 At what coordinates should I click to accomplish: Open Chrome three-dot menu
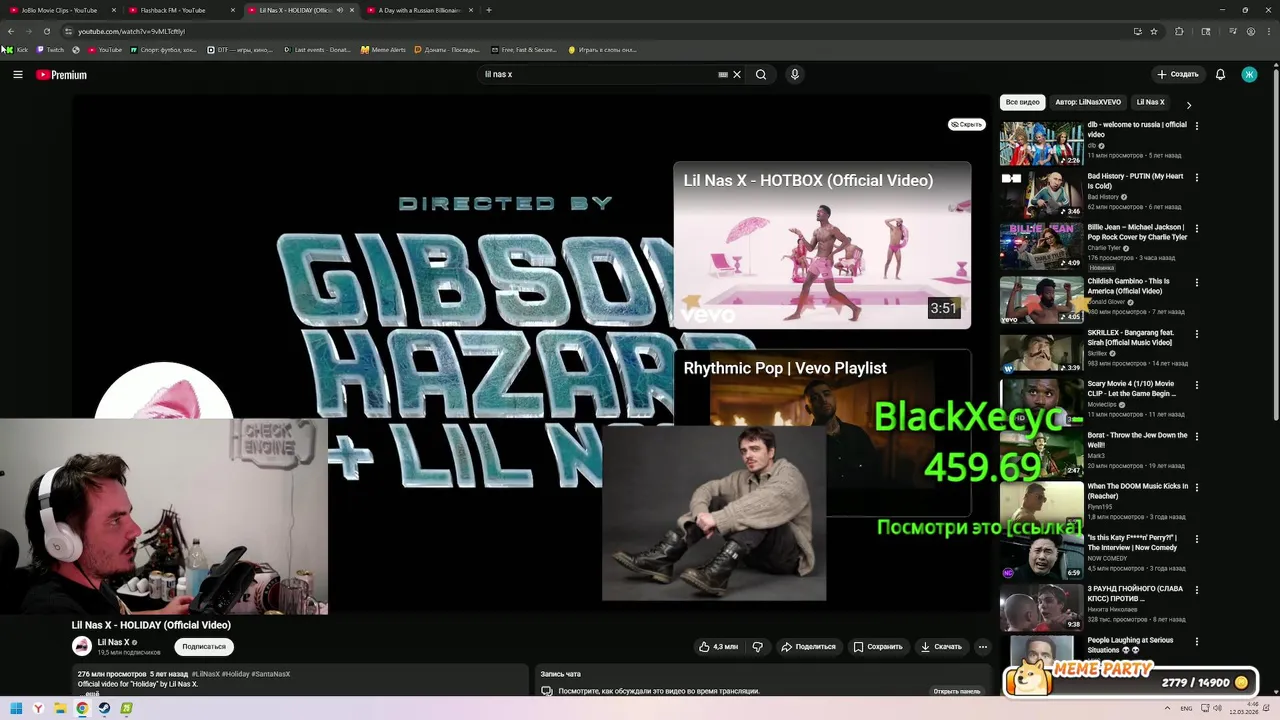click(x=1268, y=31)
